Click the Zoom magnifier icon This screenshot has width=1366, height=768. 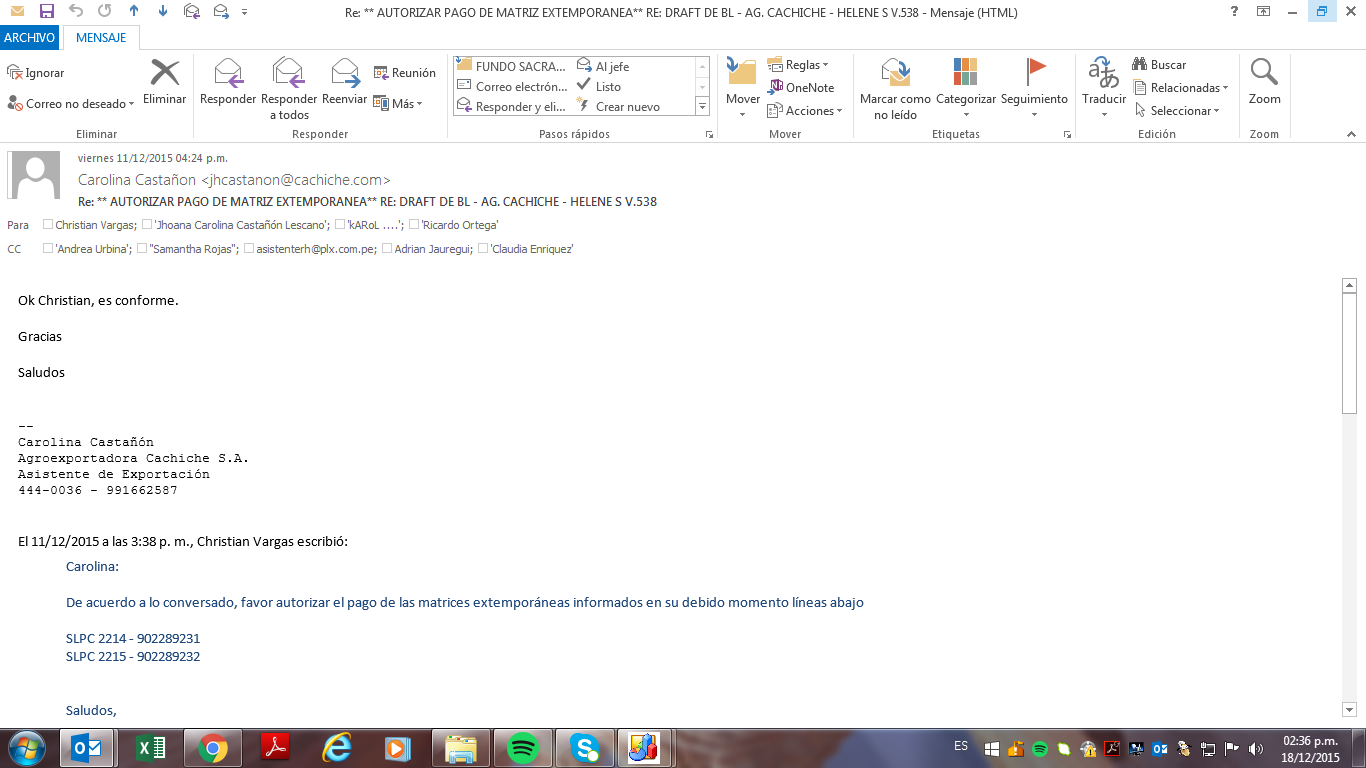tap(1264, 75)
